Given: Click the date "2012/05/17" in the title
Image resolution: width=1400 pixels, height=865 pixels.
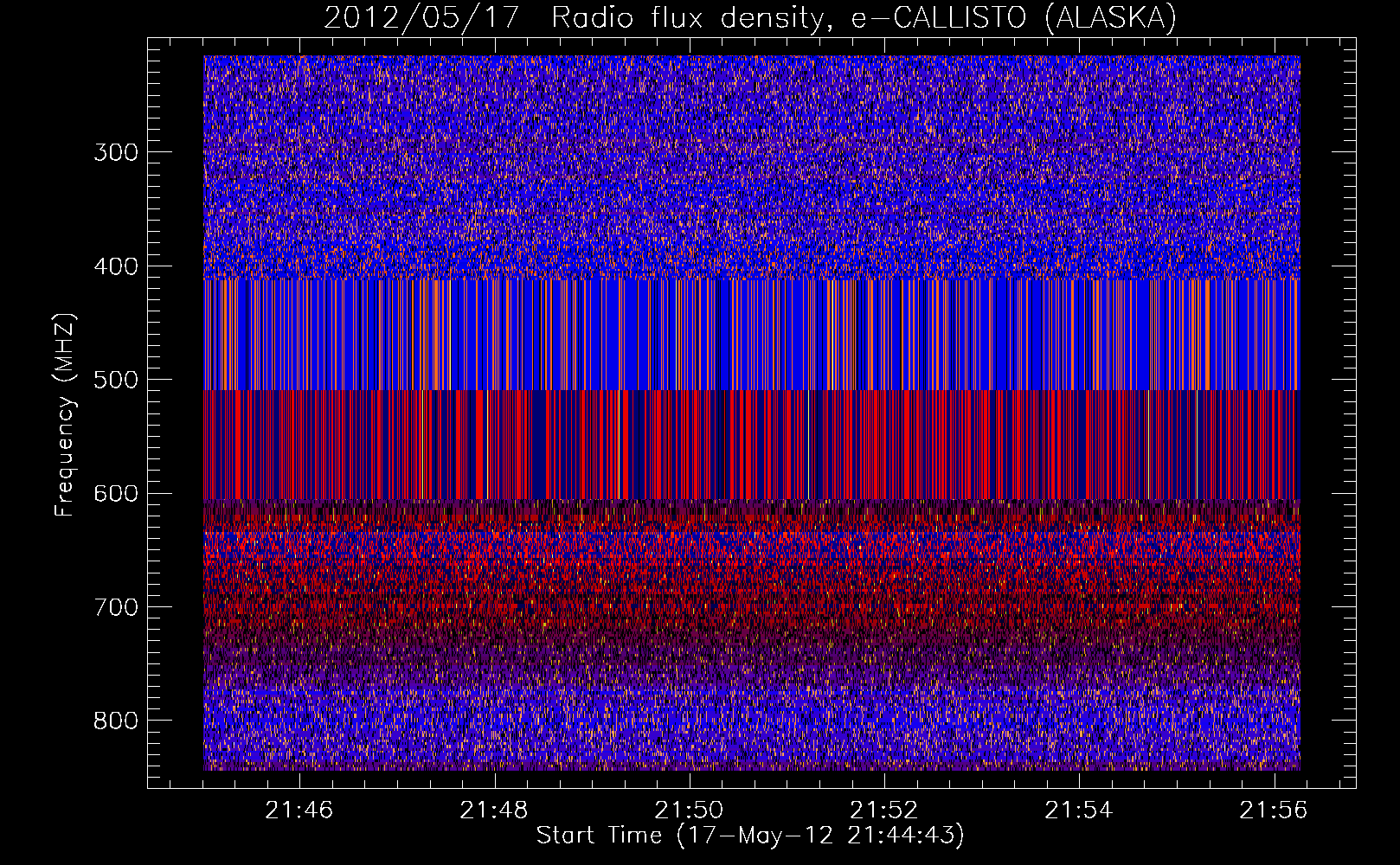Looking at the screenshot, I should [422, 17].
